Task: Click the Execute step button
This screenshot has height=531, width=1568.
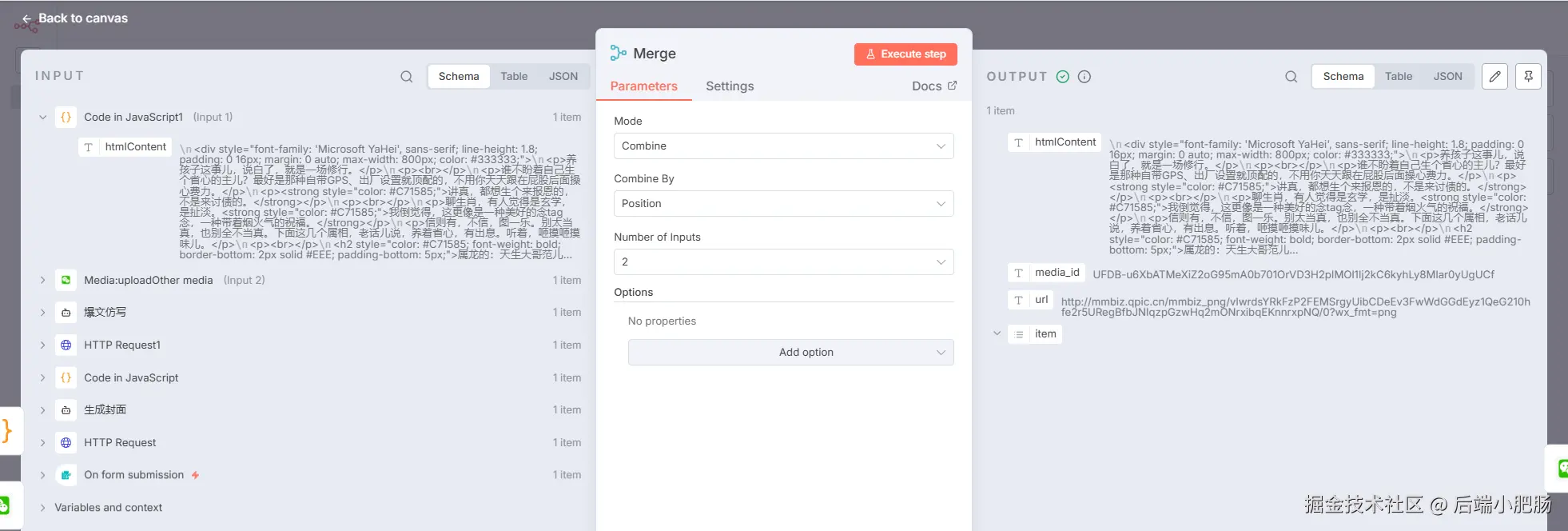Action: 905,54
